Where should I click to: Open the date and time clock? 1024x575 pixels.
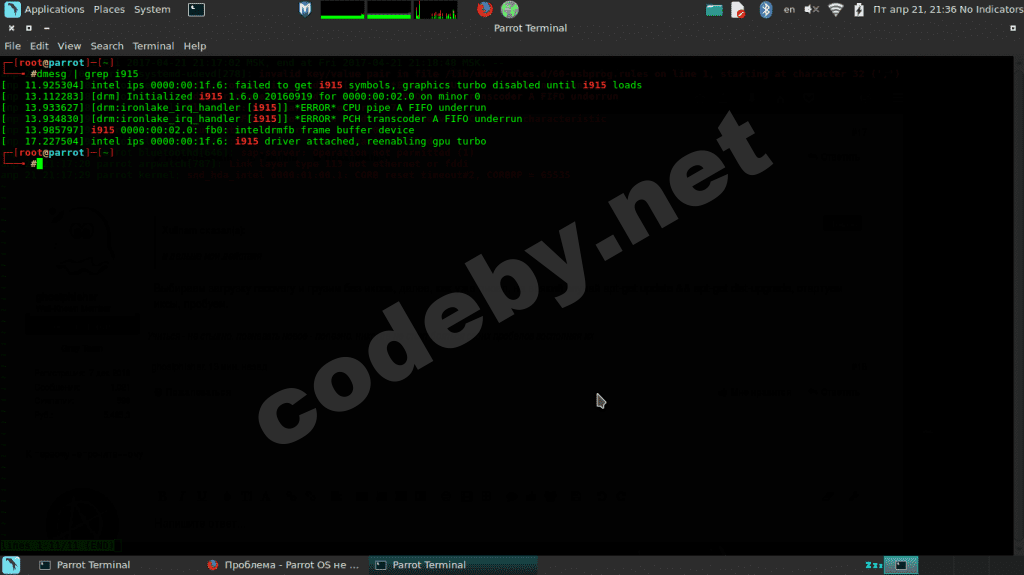[x=914, y=9]
